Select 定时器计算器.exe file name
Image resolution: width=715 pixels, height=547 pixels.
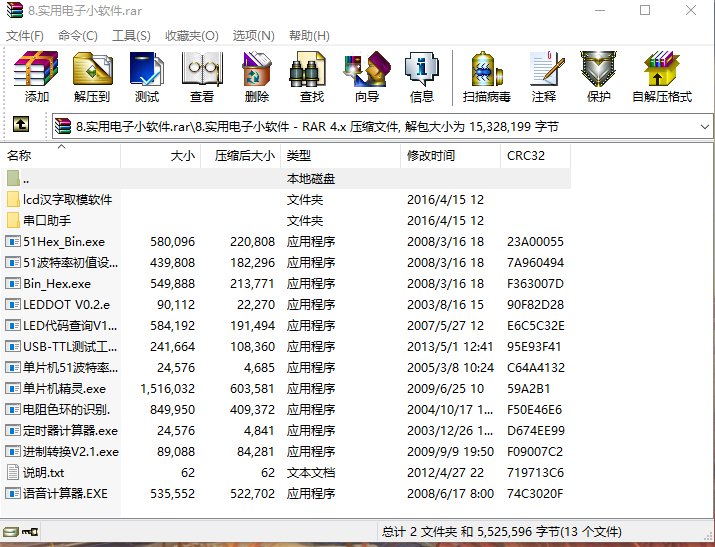[70, 430]
